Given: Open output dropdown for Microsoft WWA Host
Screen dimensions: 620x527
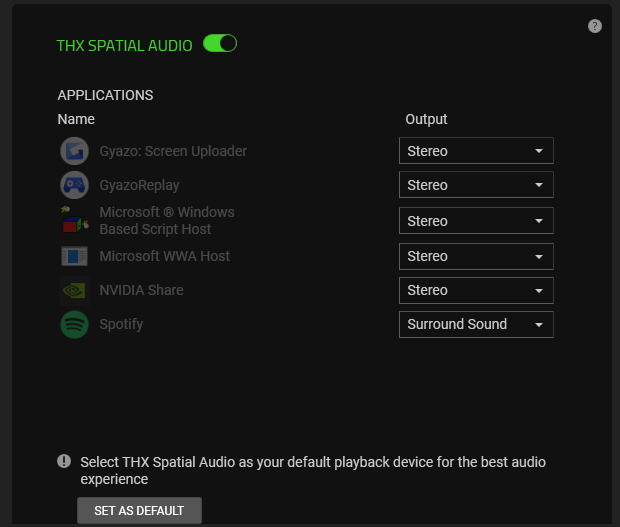Looking at the screenshot, I should click(x=476, y=257).
